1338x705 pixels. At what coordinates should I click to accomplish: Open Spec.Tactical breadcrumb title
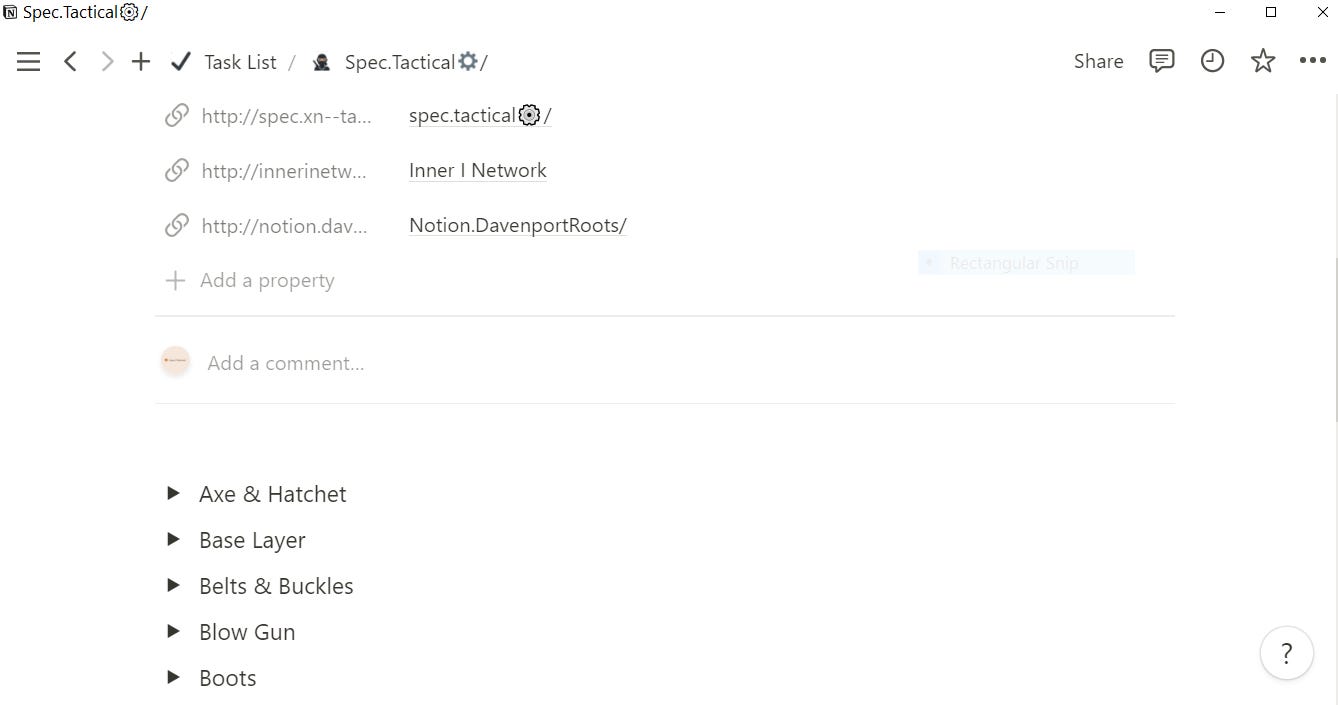pyautogui.click(x=416, y=62)
